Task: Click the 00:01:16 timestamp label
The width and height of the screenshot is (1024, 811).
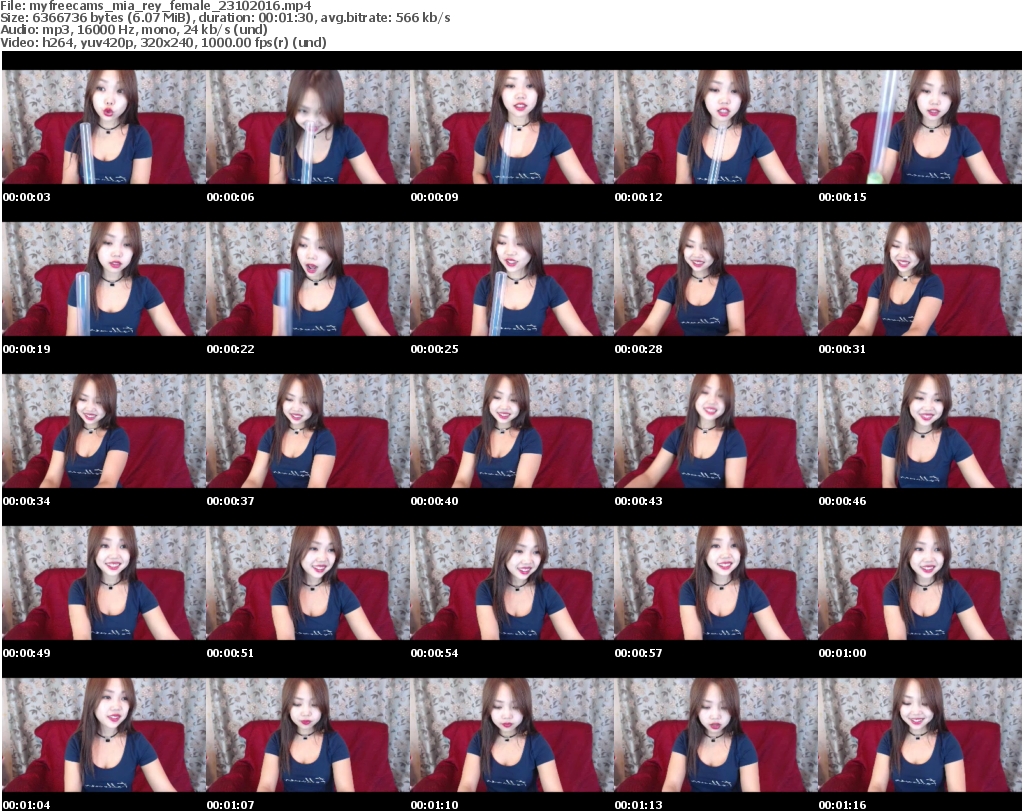Action: click(x=842, y=805)
